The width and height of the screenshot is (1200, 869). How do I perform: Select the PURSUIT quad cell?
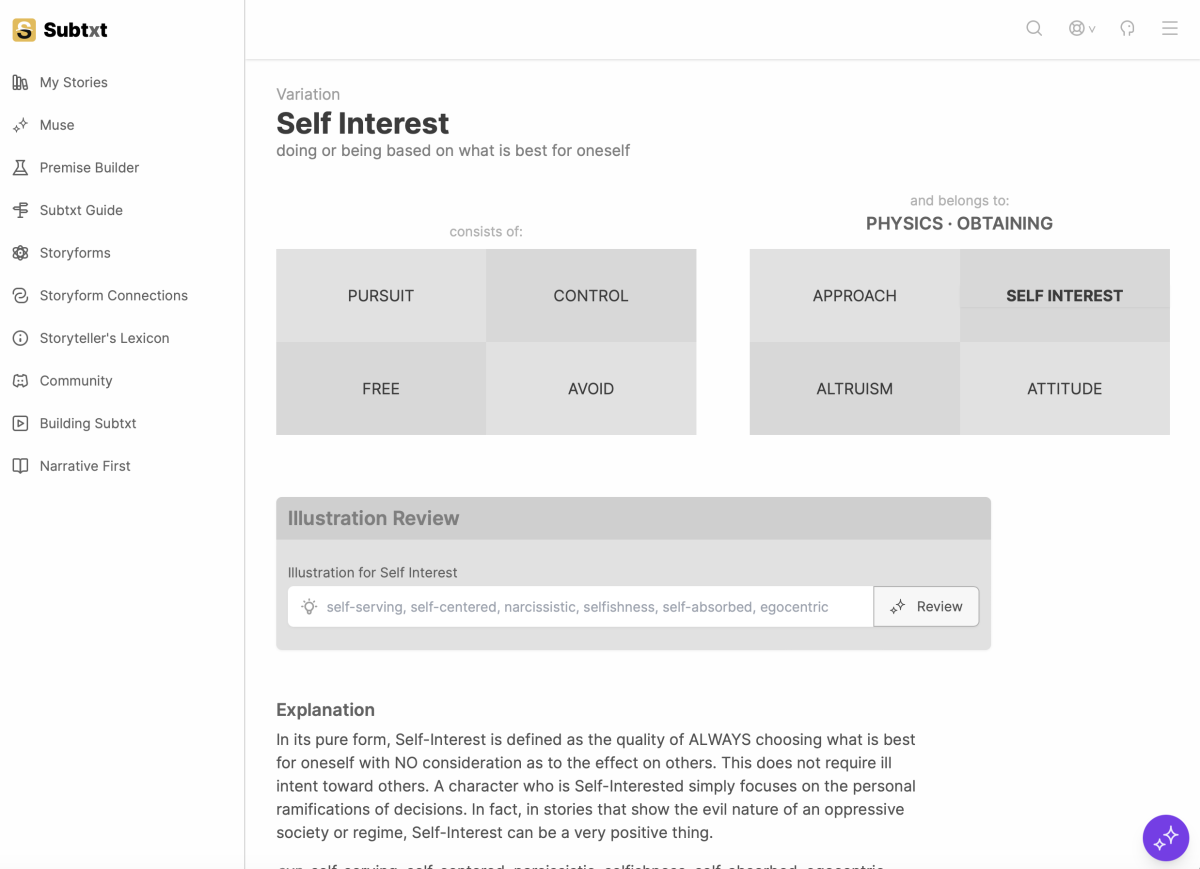[381, 295]
